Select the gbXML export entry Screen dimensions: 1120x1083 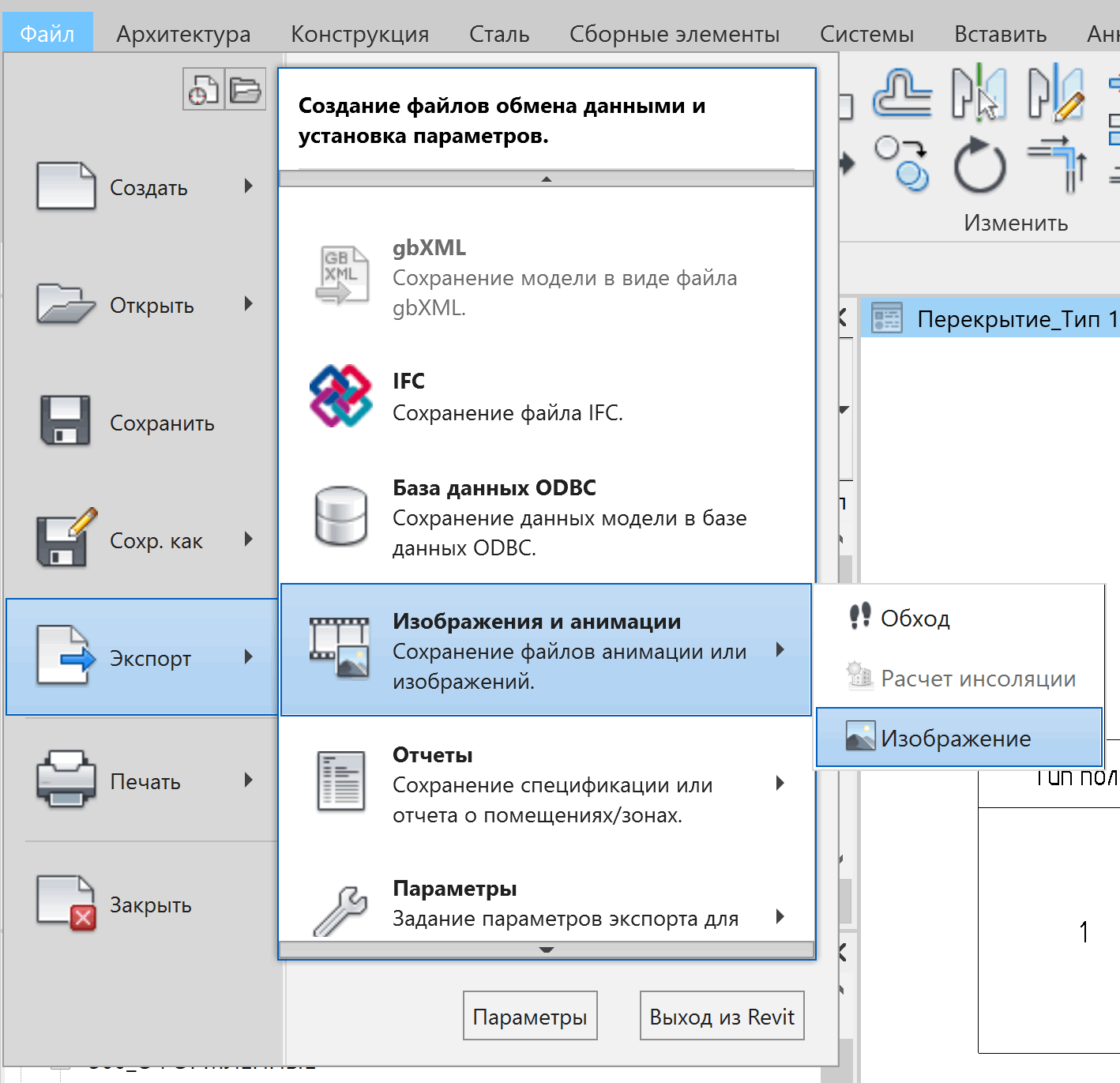[547, 276]
